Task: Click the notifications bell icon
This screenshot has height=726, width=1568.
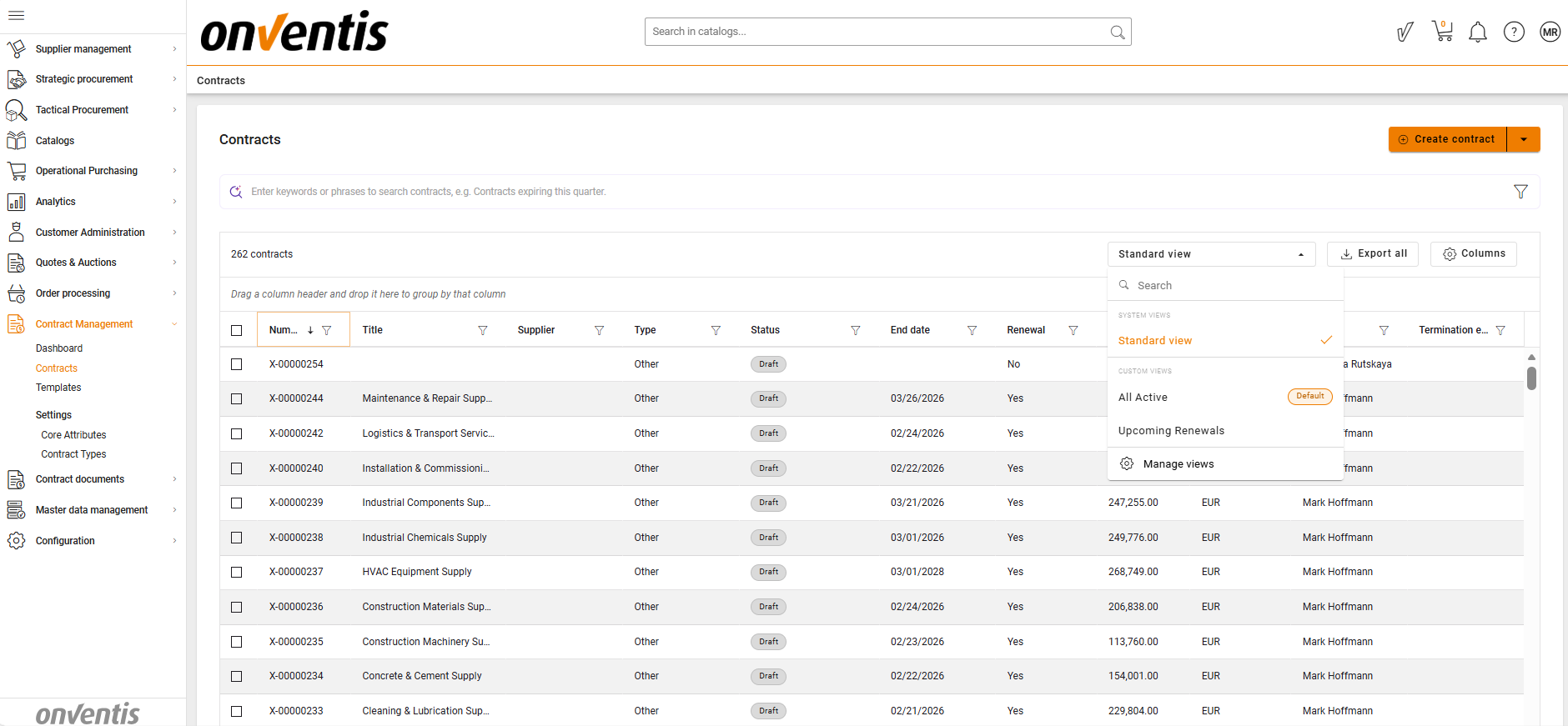Action: 1477,33
